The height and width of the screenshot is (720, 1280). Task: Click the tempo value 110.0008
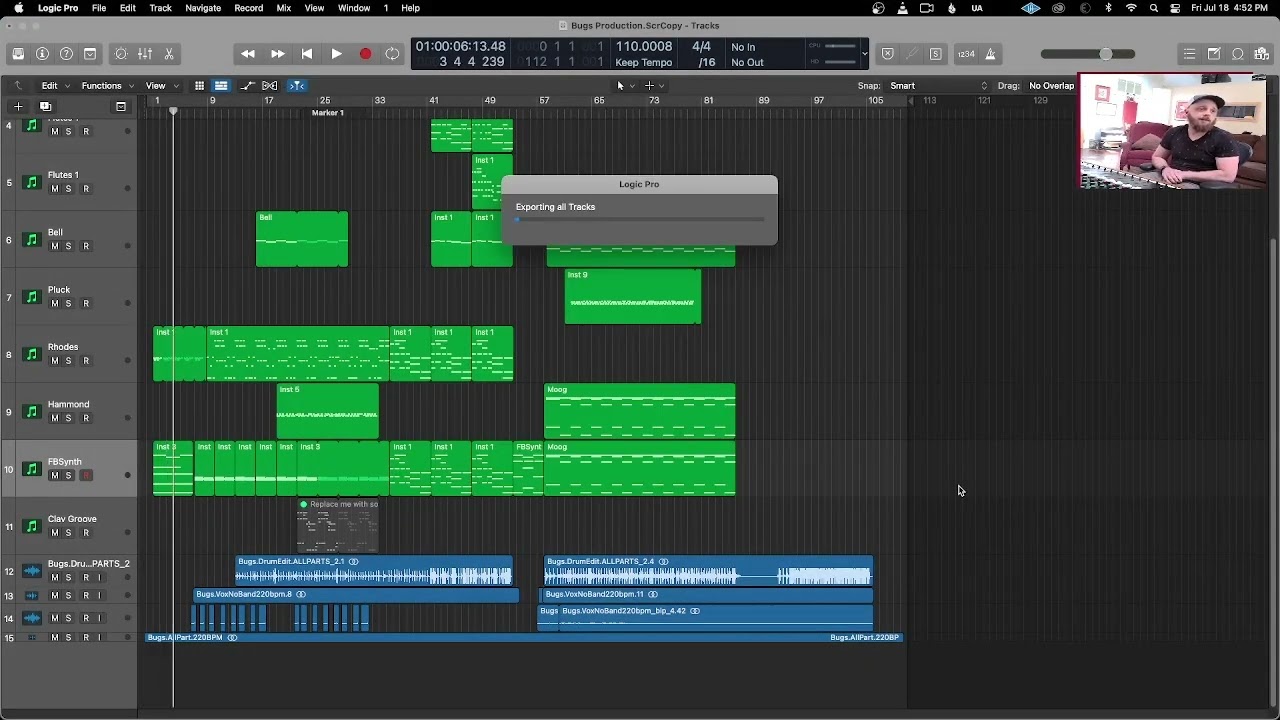[644, 47]
